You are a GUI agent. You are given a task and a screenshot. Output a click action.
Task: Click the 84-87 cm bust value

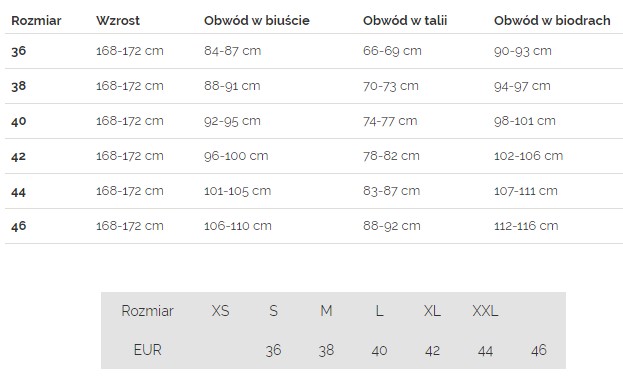pos(232,51)
